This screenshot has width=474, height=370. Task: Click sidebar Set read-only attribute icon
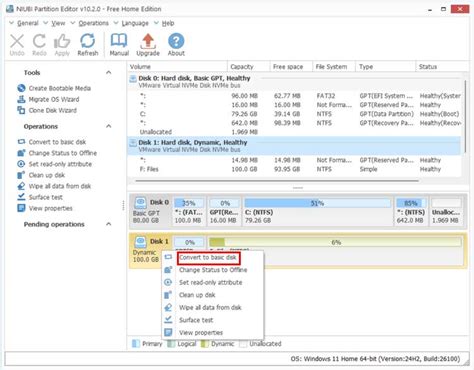point(21,164)
